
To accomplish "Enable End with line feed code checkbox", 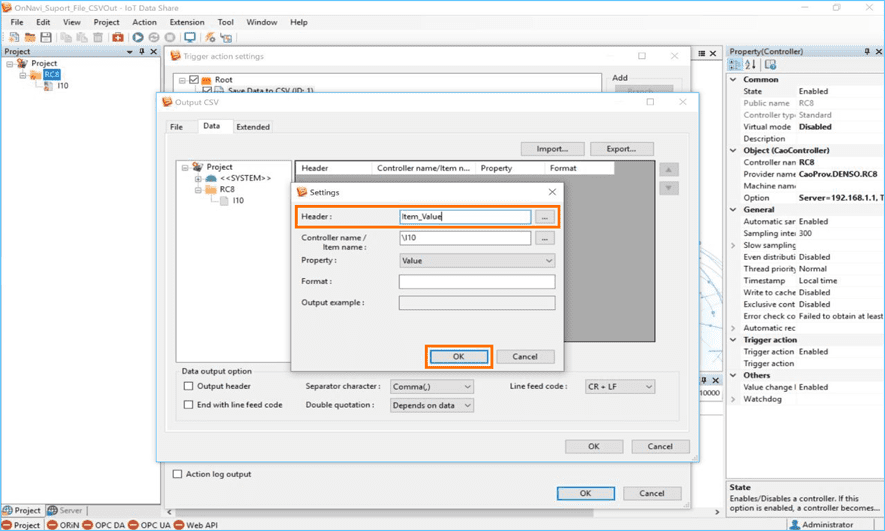I will [x=189, y=405].
